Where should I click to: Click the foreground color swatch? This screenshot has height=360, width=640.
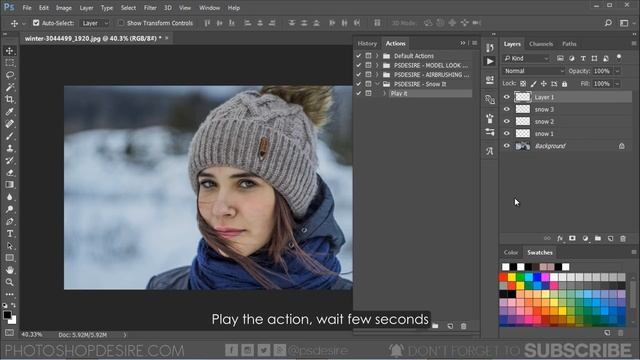point(7,315)
